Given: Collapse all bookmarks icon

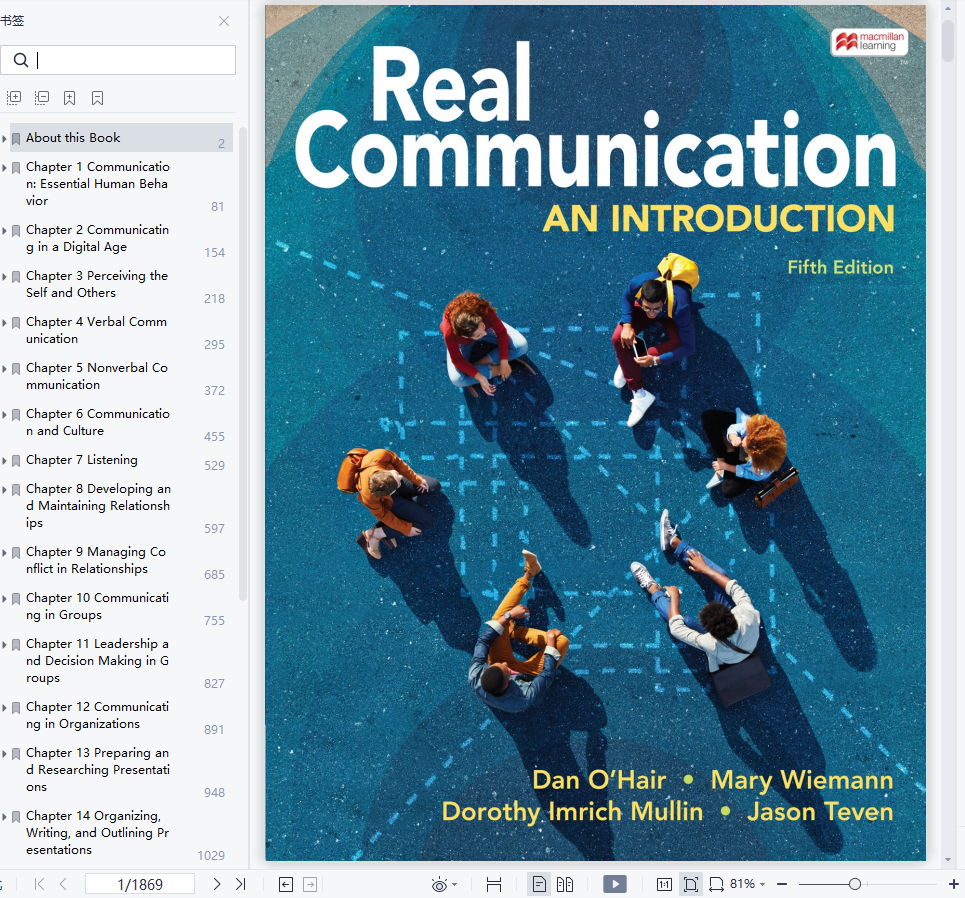Looking at the screenshot, I should click(x=42, y=97).
